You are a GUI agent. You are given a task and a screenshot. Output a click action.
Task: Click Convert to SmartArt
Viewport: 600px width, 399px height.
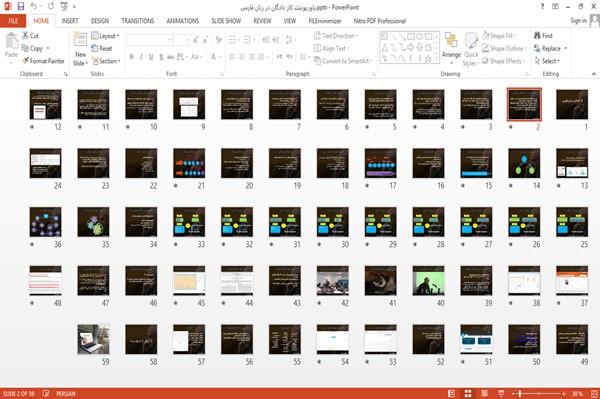[343, 61]
